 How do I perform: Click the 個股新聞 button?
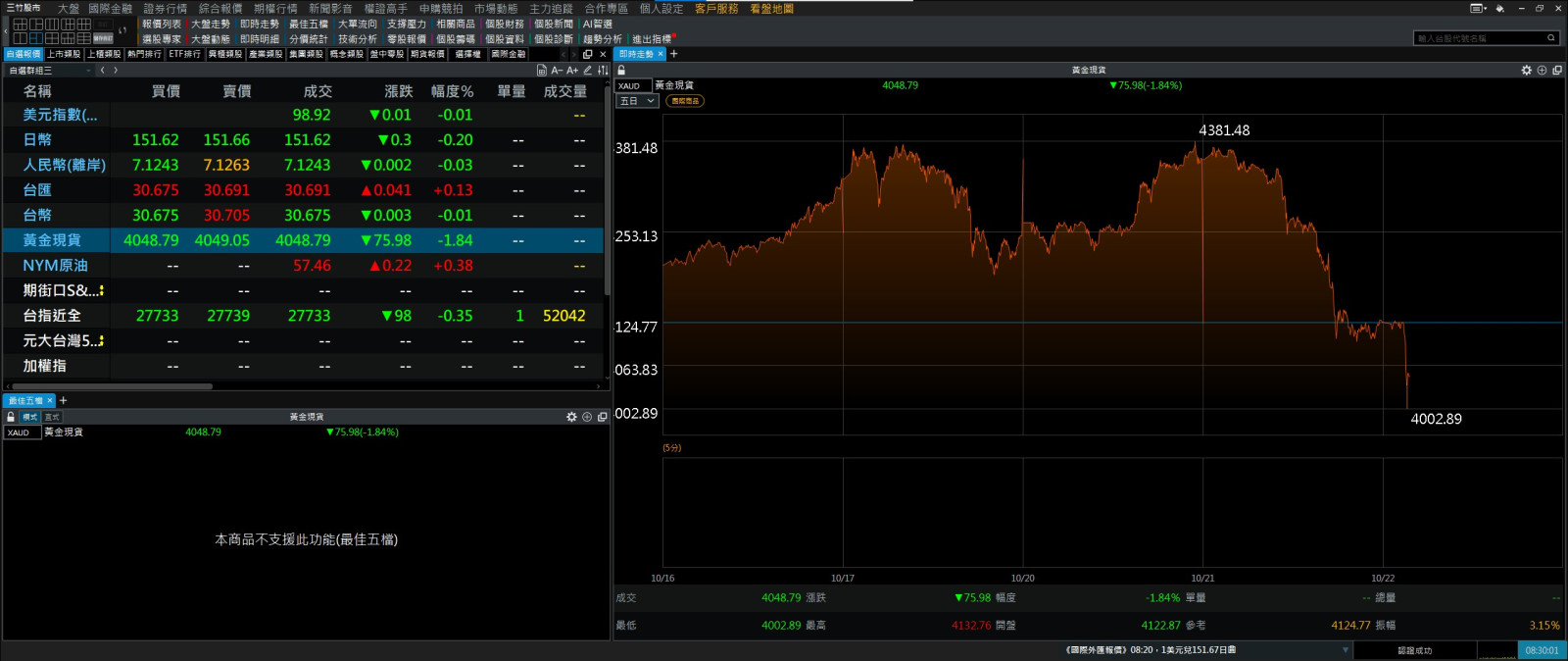point(553,24)
